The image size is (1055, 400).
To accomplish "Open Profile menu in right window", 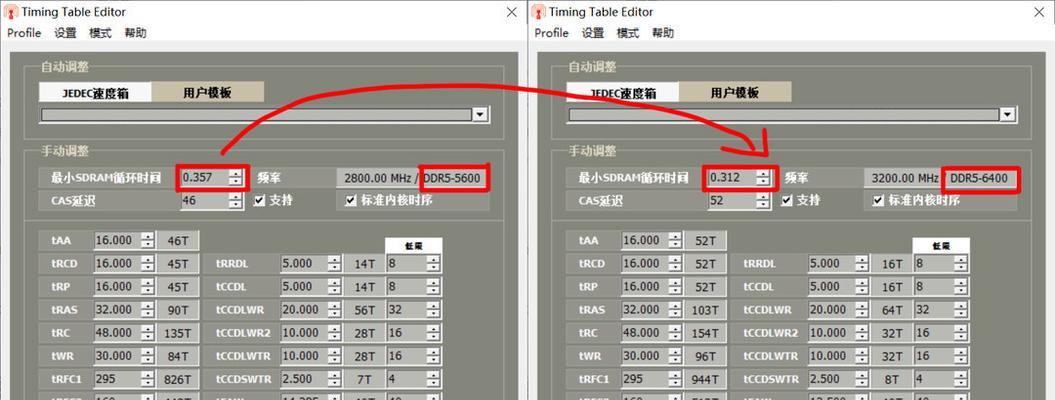I will 552,33.
